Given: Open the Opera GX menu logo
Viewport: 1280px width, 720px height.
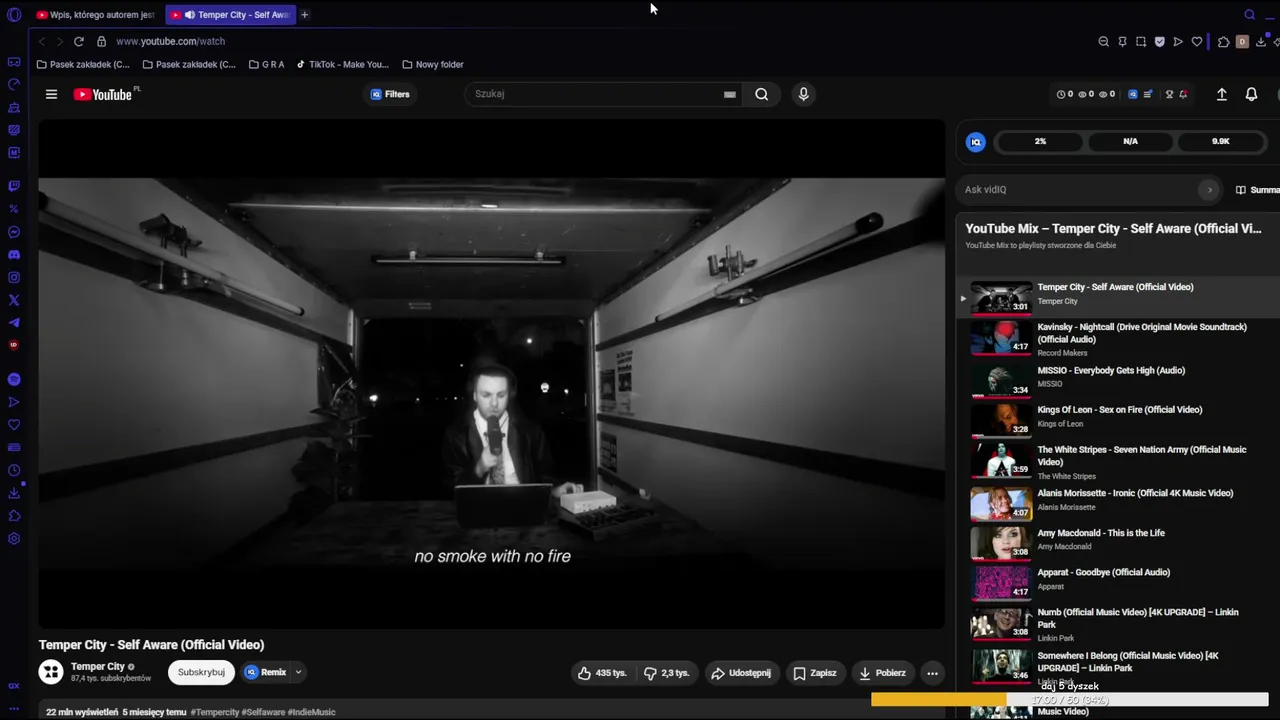Looking at the screenshot, I should 14,15.
